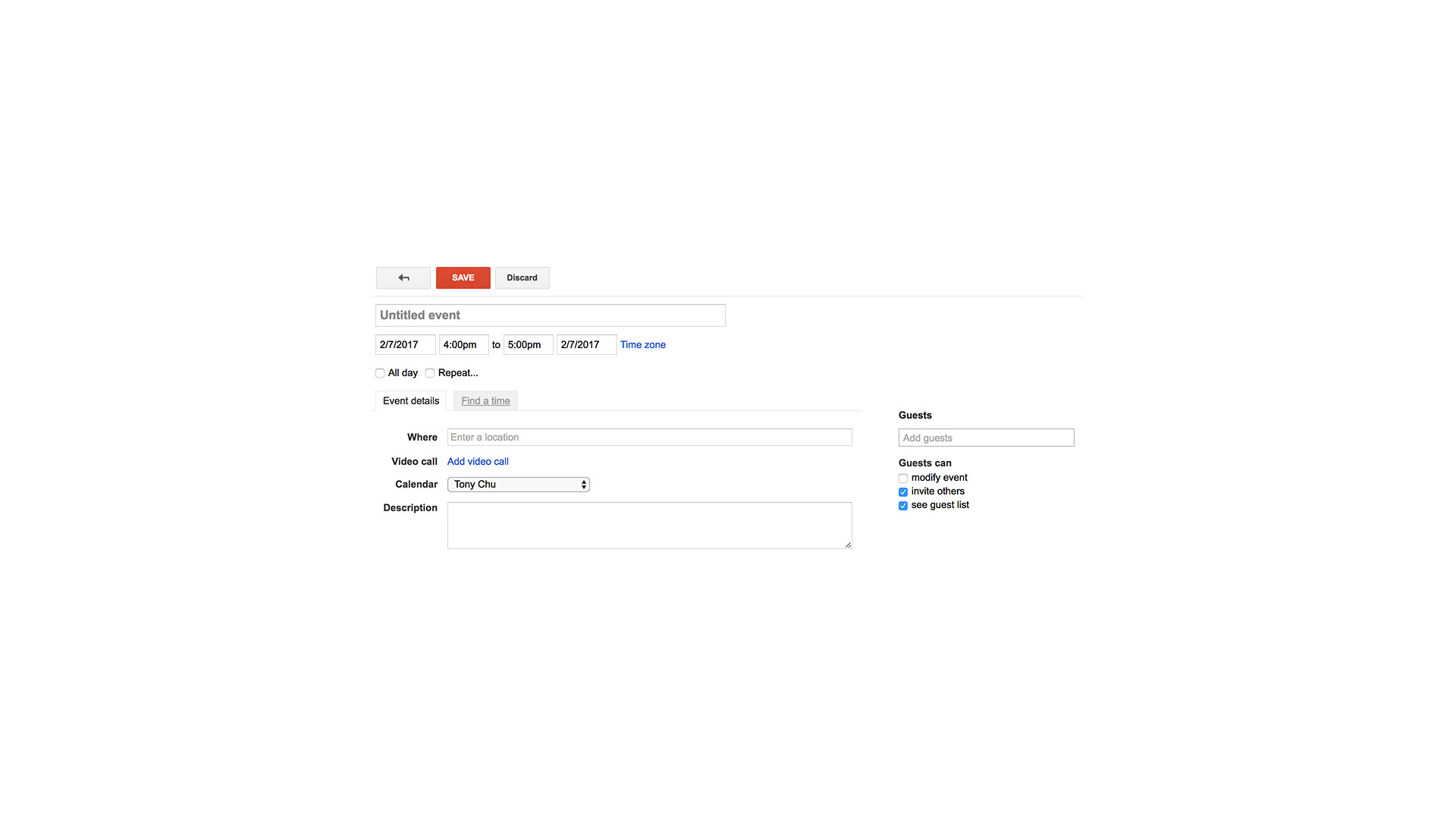
Task: Uncheck the see guest list permission
Action: pos(902,505)
